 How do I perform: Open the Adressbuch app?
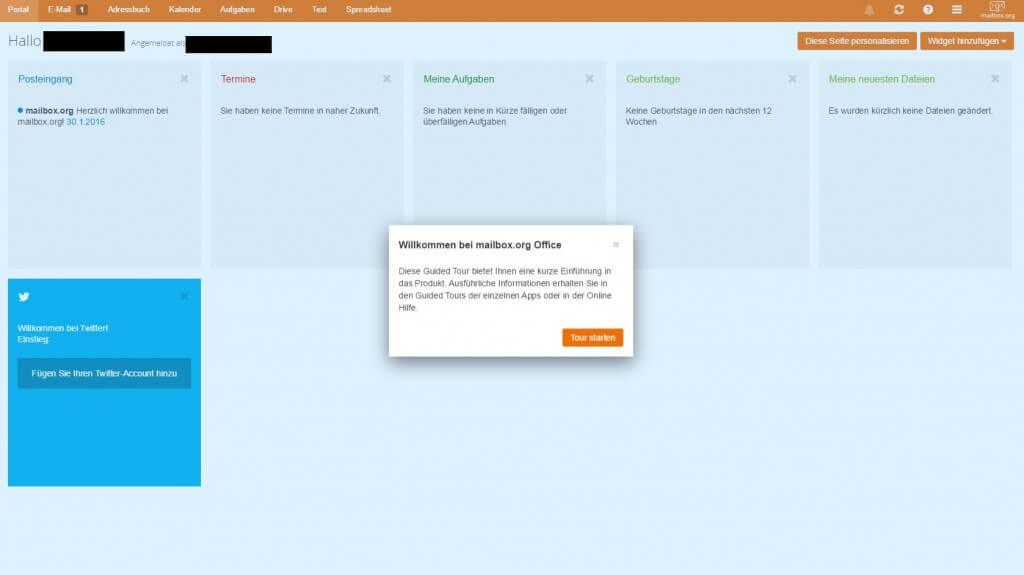(x=129, y=10)
